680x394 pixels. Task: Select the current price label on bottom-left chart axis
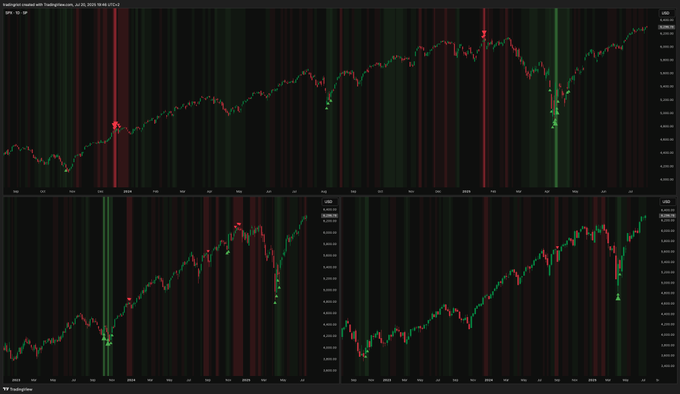point(330,215)
